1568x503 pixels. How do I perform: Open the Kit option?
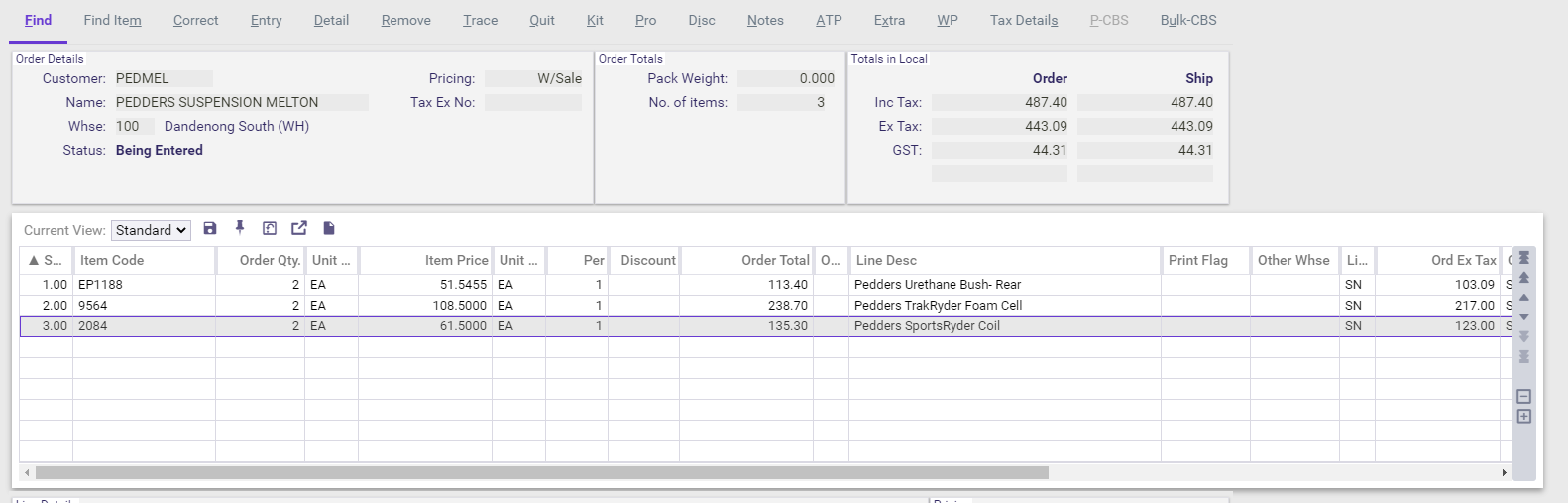pyautogui.click(x=595, y=20)
